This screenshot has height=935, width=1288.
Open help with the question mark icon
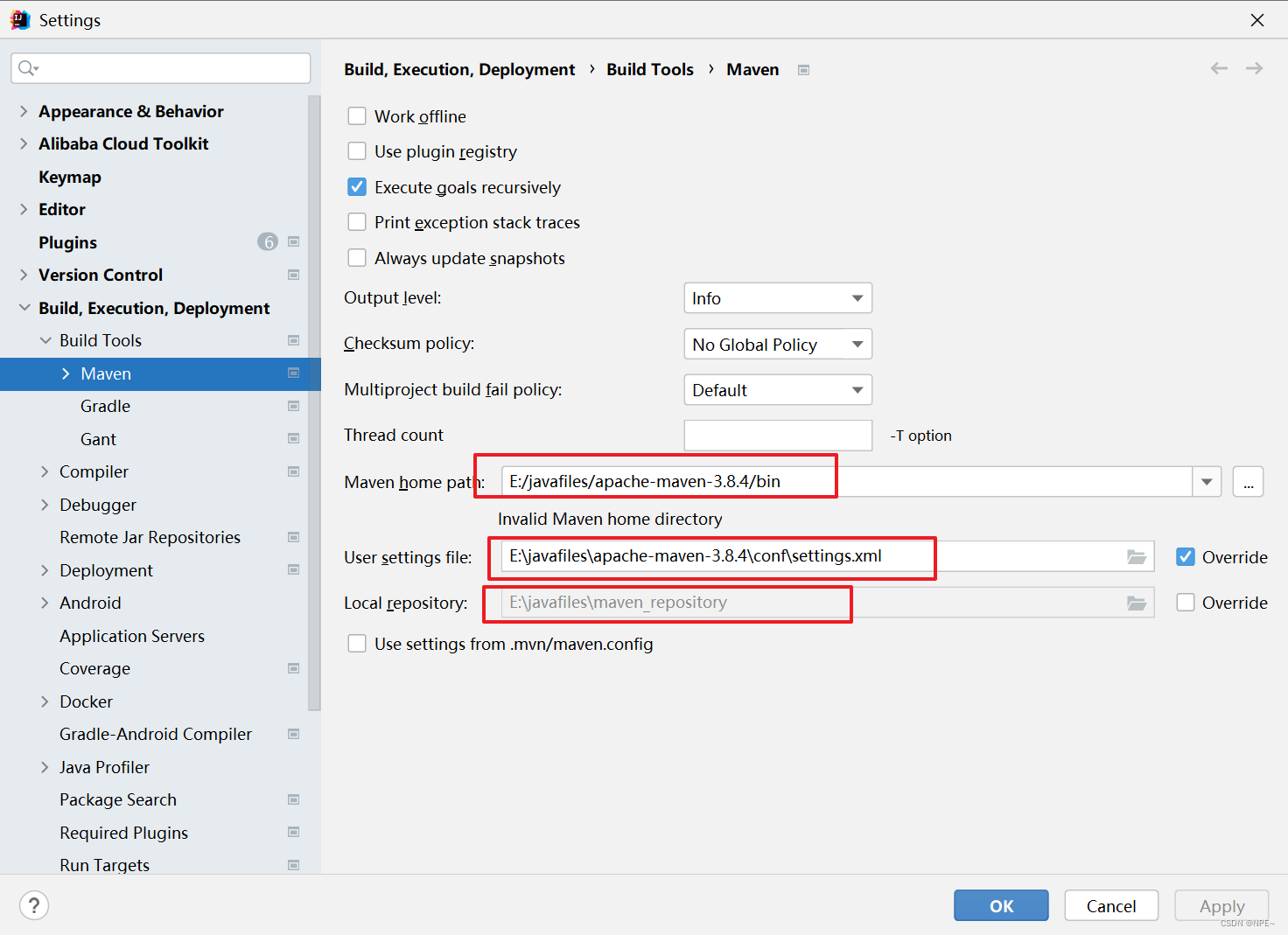[x=34, y=905]
